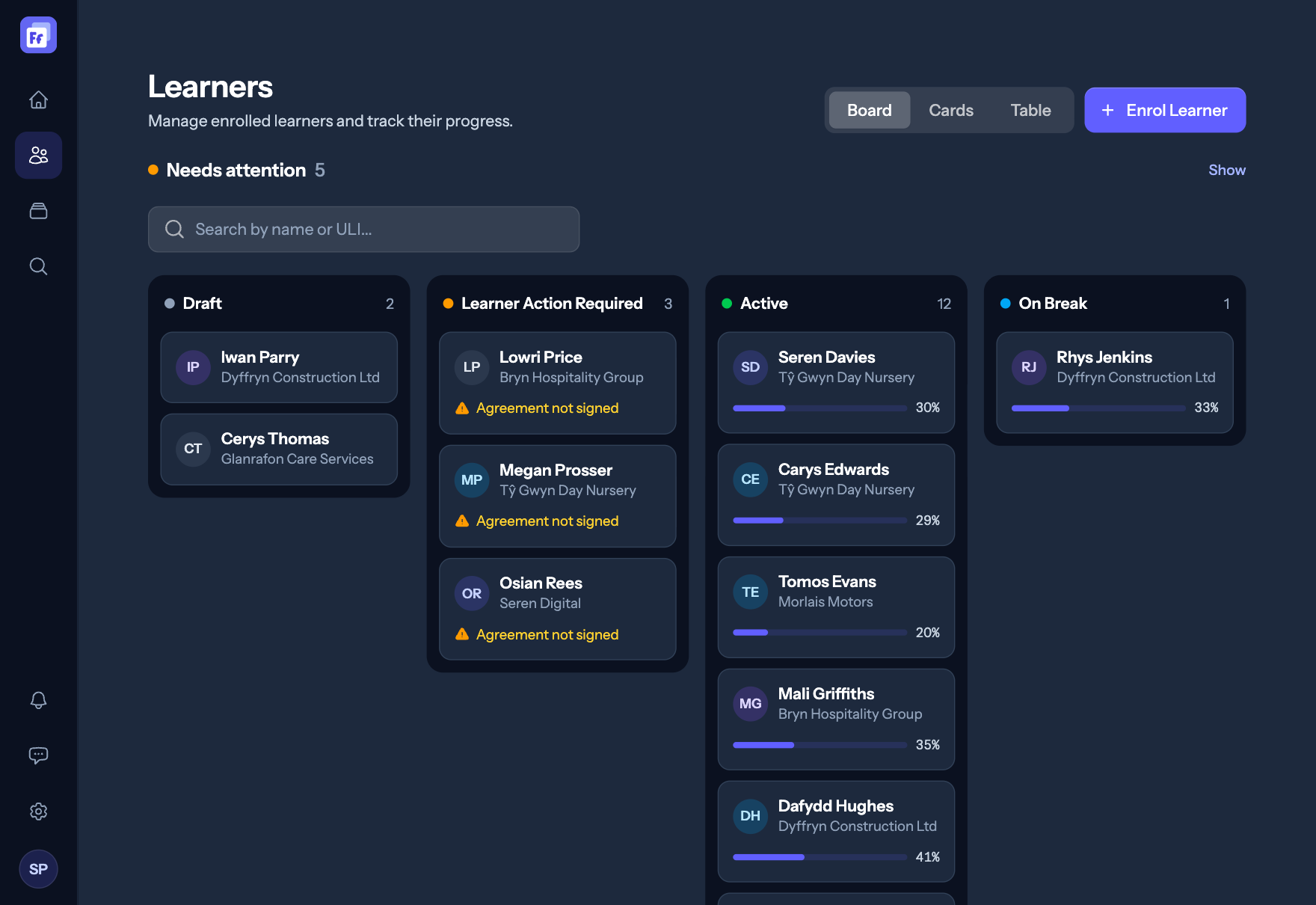The image size is (1316, 905).
Task: Click the CT avatar of Cerys Thomas
Action: click(x=193, y=449)
